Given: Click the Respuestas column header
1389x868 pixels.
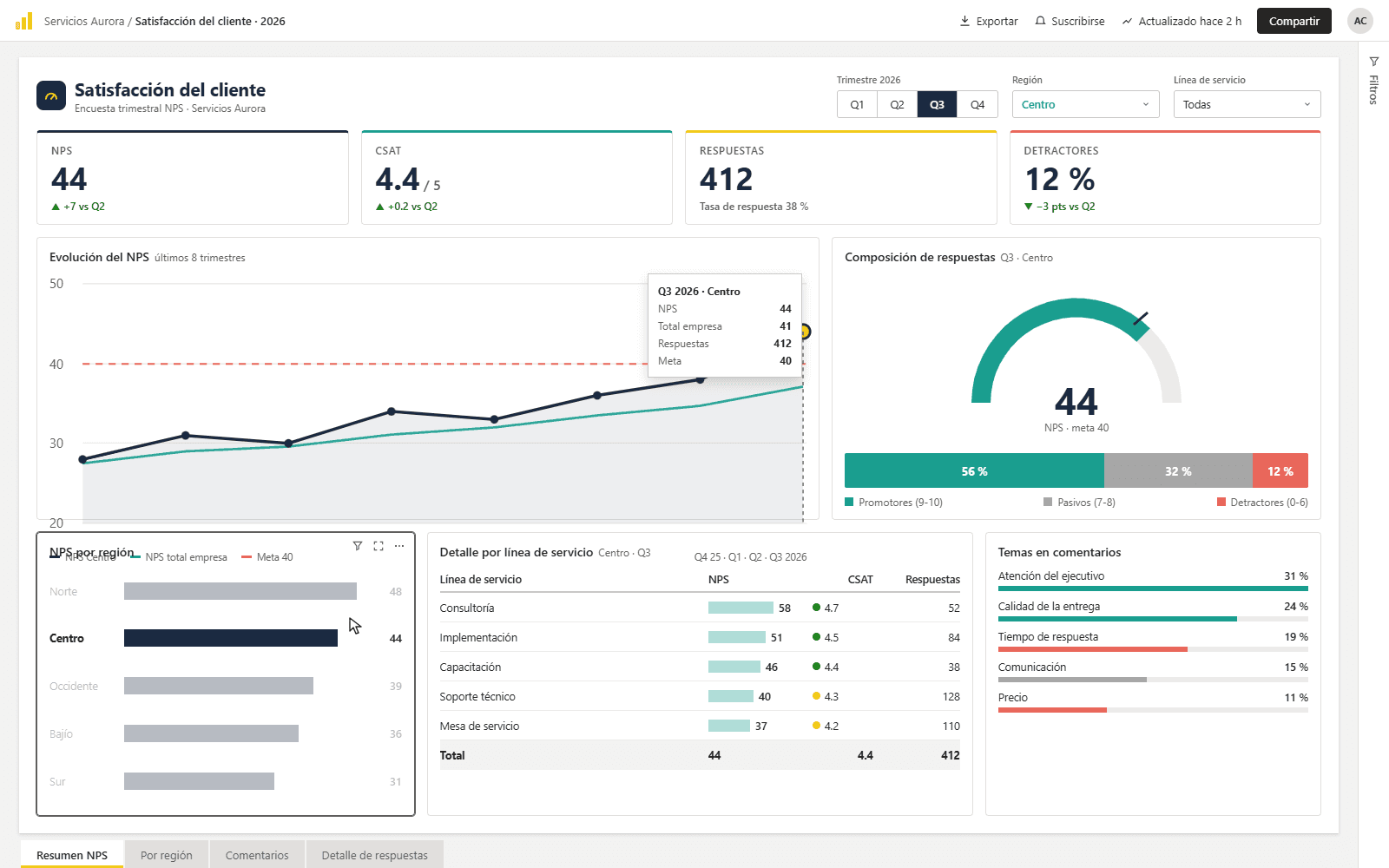Looking at the screenshot, I should click(x=932, y=579).
